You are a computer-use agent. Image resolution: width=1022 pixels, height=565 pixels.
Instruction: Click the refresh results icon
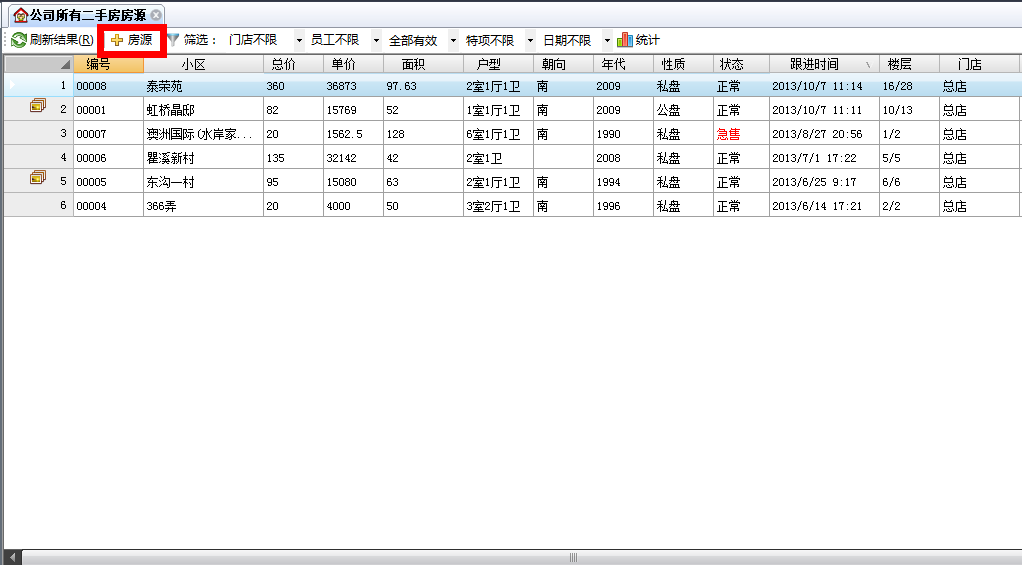coord(19,40)
